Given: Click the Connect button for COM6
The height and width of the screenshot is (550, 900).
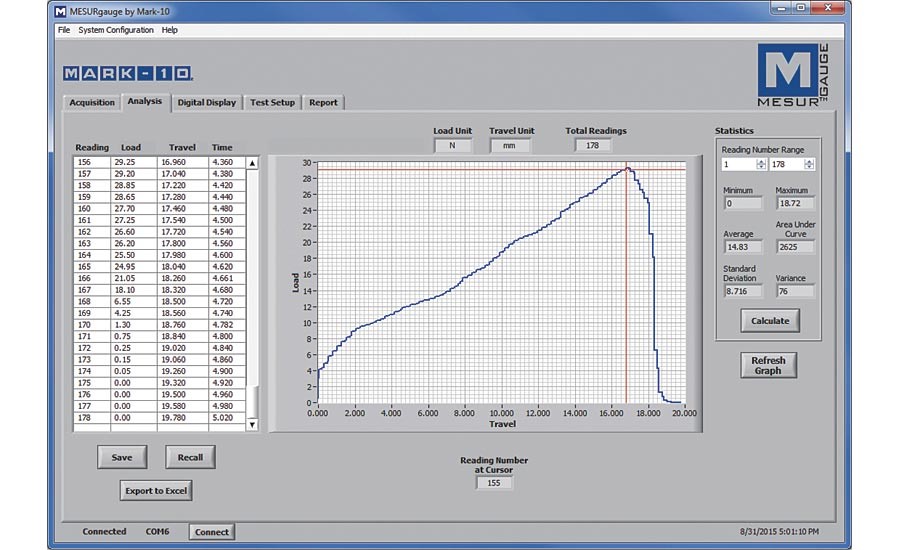Looking at the screenshot, I should point(211,532).
